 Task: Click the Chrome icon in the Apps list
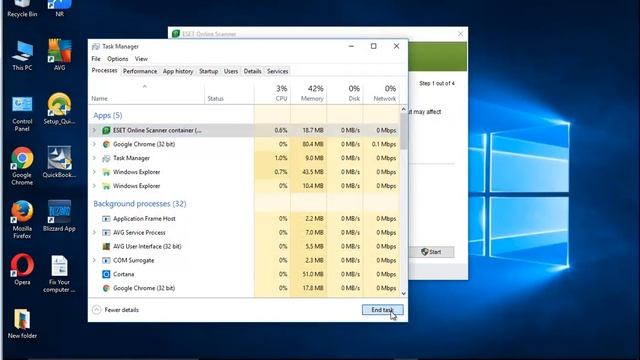(106, 144)
